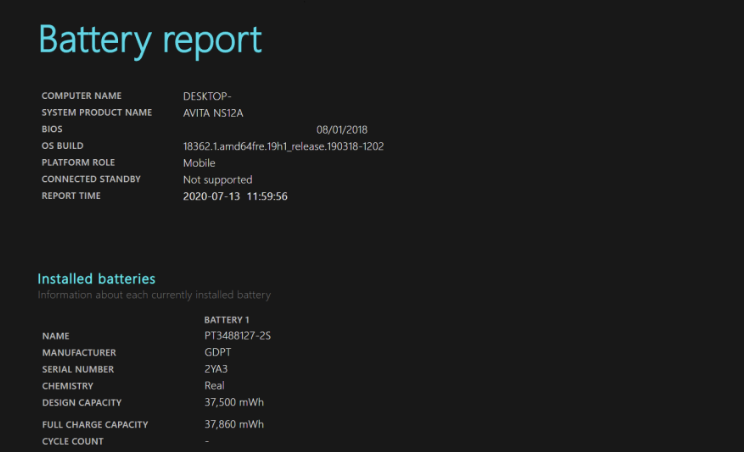Select the REPORT TIME label
This screenshot has height=452, width=744.
tap(71, 195)
